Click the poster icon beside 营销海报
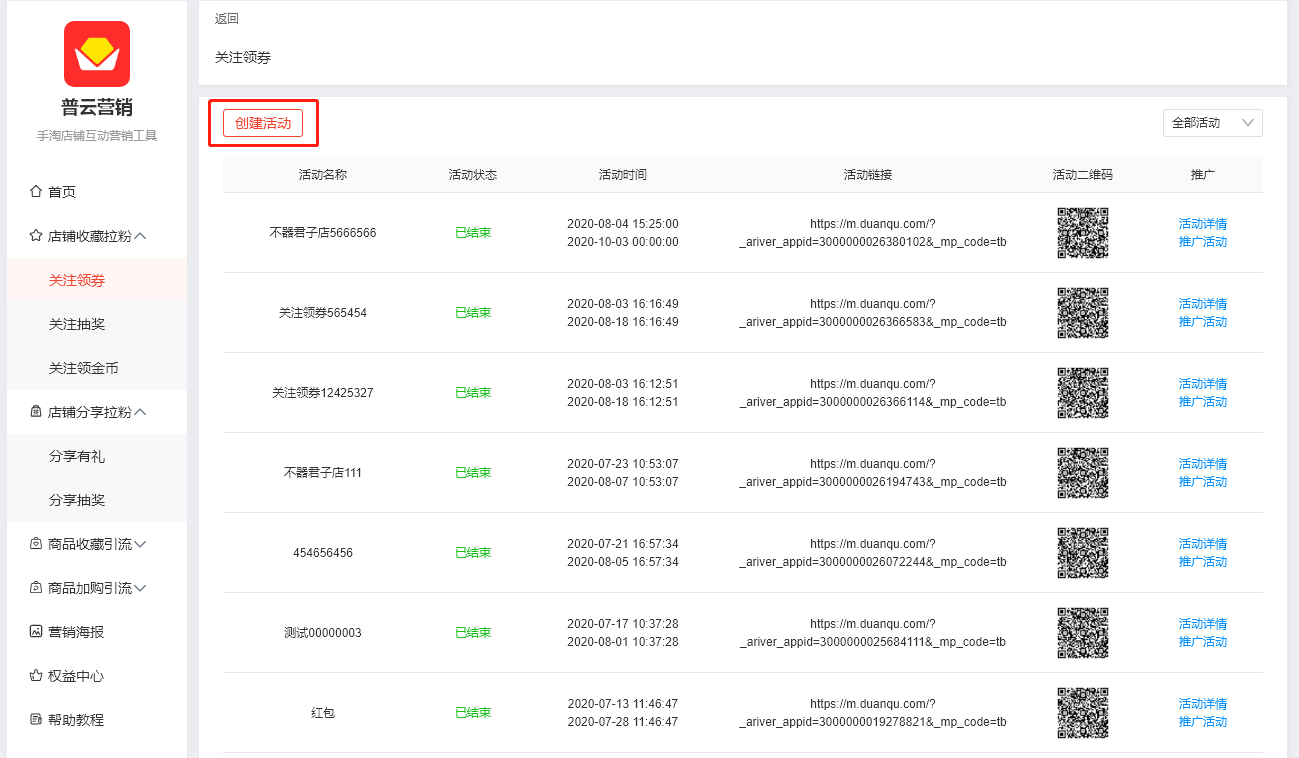This screenshot has width=1299, height=758. coord(36,631)
